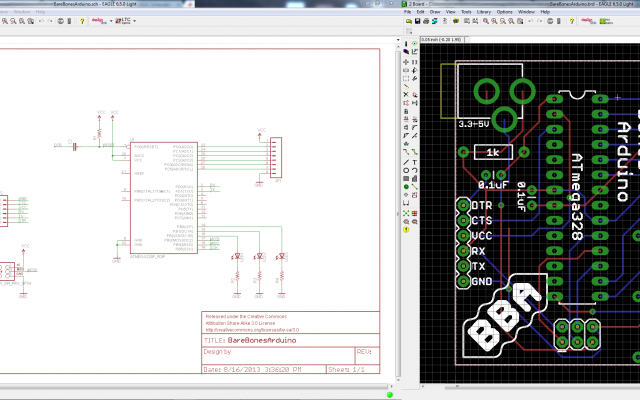Image resolution: width=640 pixels, height=400 pixels.
Task: Click the PCB quote button in Board toolbar
Action: [606, 21]
